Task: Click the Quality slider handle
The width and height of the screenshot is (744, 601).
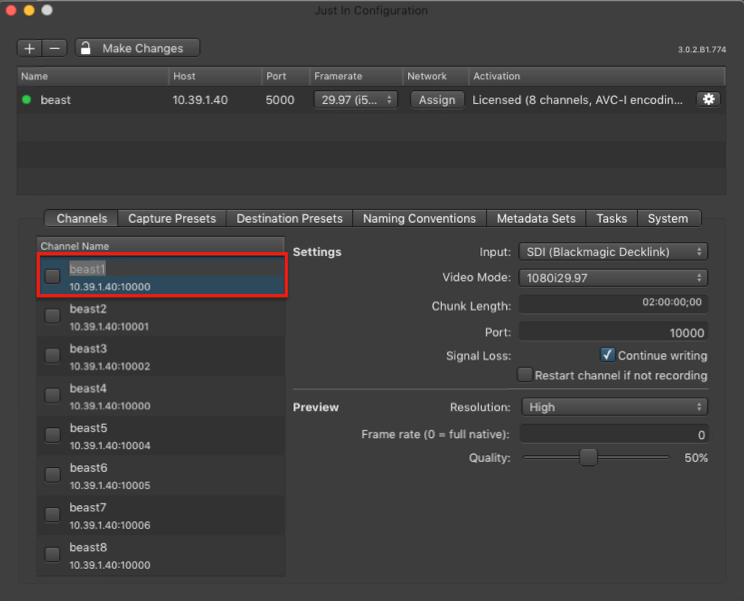Action: tap(588, 458)
